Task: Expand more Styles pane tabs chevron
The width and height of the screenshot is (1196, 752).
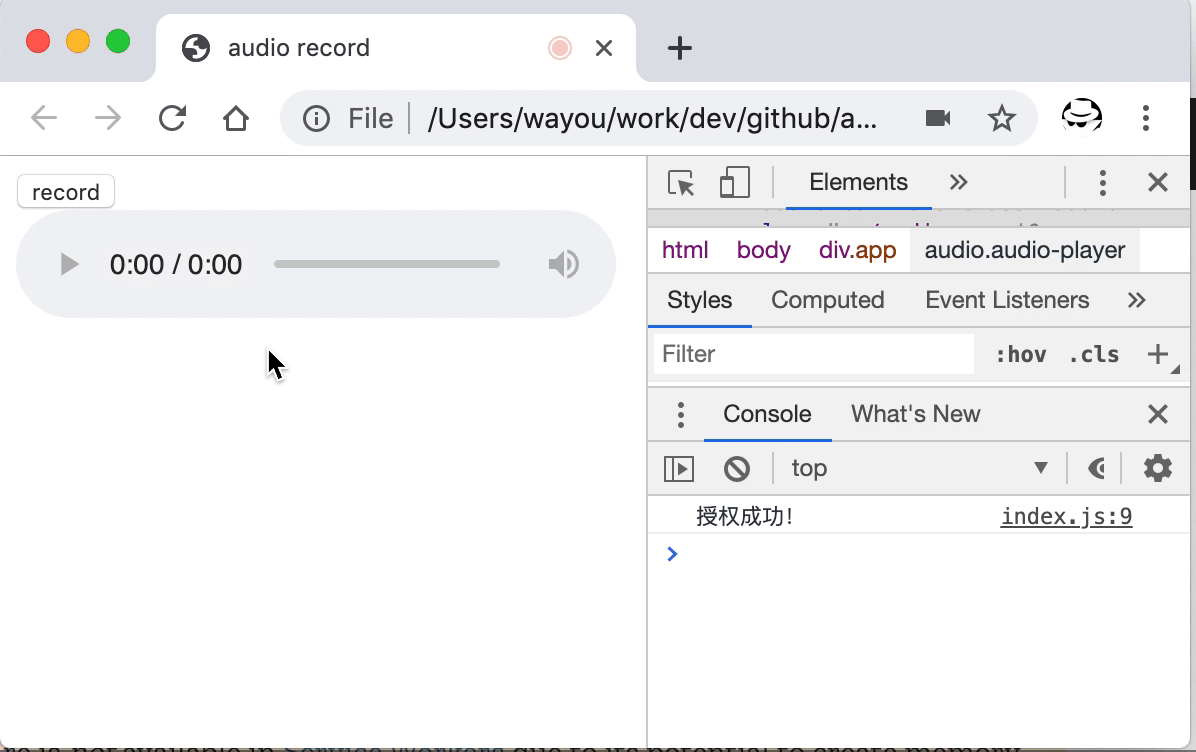Action: (x=1136, y=300)
